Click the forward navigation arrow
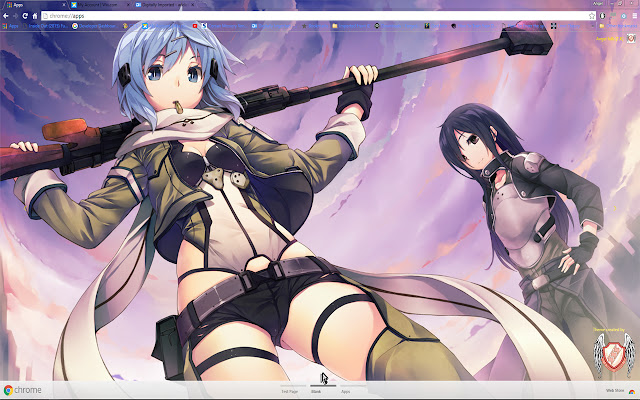 (15, 16)
